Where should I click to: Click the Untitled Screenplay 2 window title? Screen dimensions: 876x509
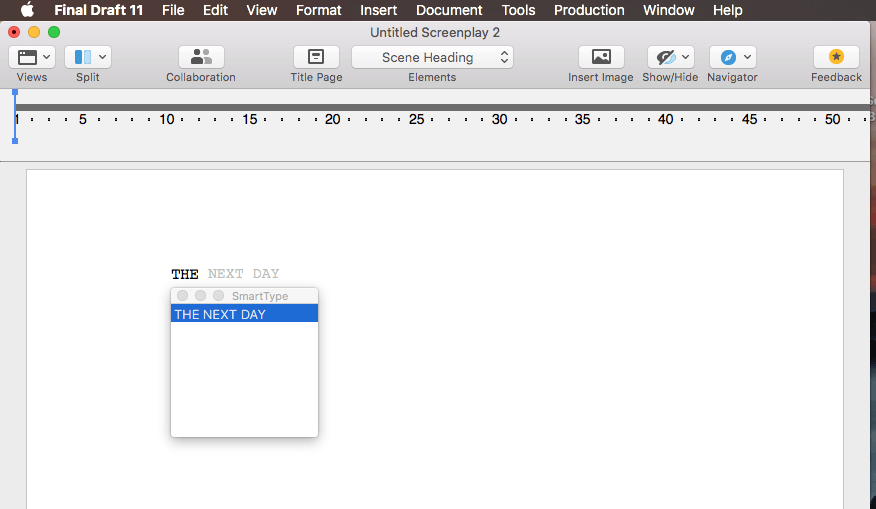point(435,32)
